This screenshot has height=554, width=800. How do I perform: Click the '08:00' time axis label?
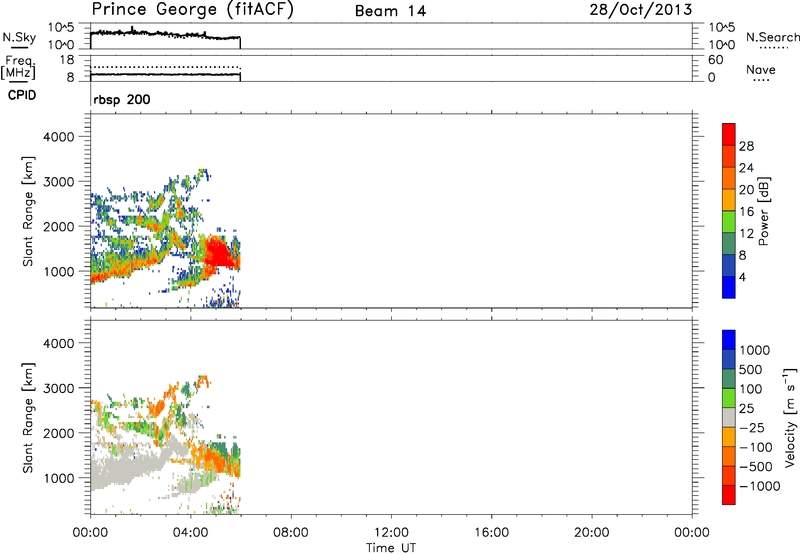pyautogui.click(x=291, y=533)
